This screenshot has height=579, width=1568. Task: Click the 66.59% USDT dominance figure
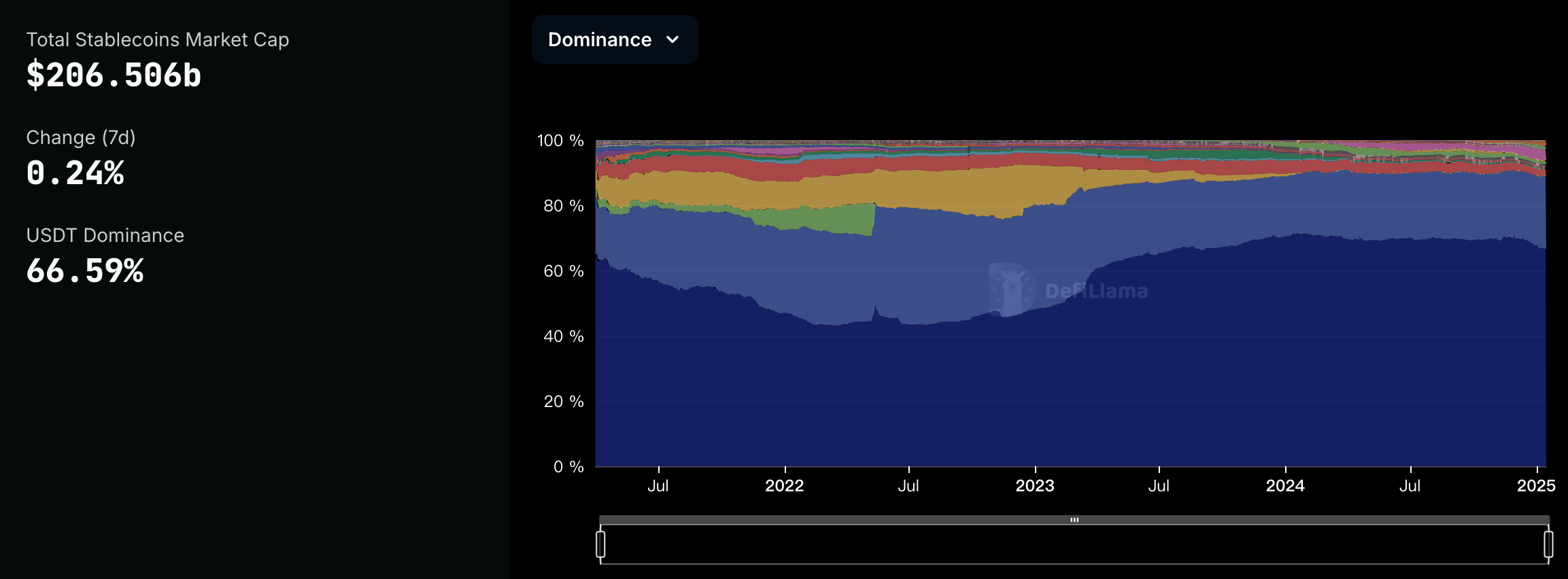tap(85, 270)
